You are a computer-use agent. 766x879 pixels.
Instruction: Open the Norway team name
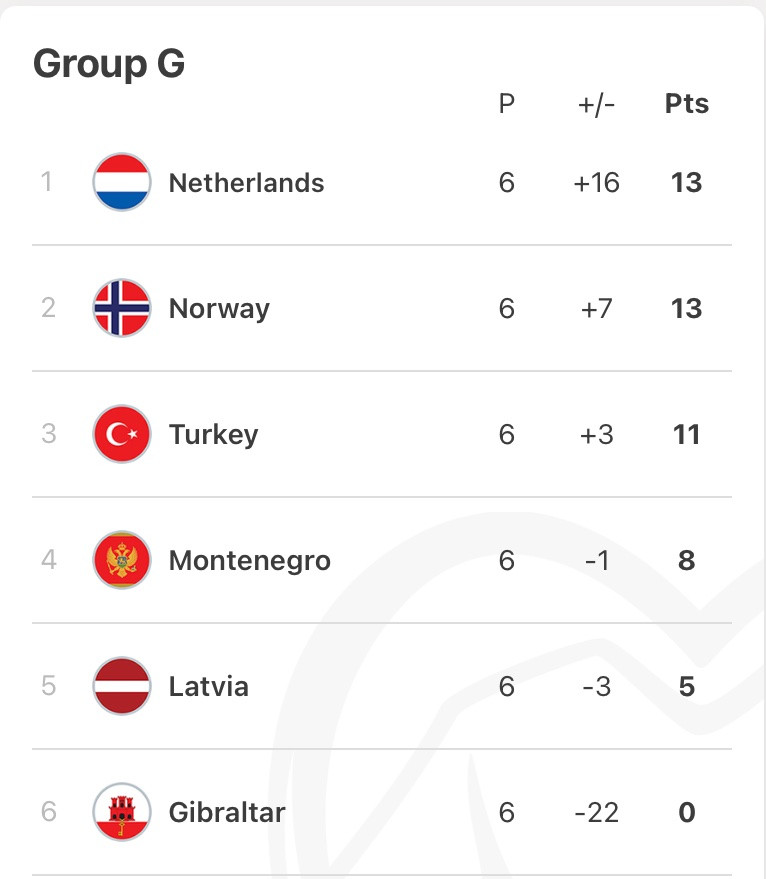click(219, 309)
